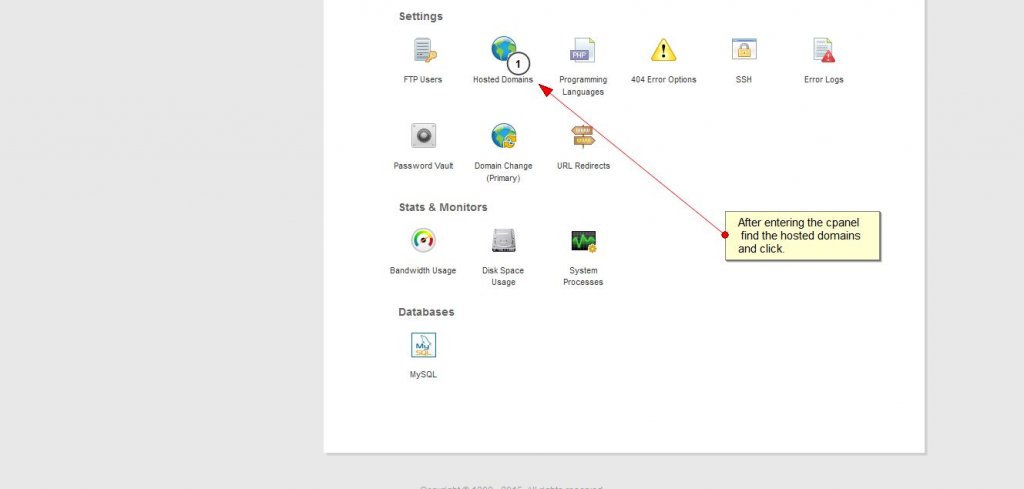
Task: Click the Databases section heading
Action: [x=426, y=312]
